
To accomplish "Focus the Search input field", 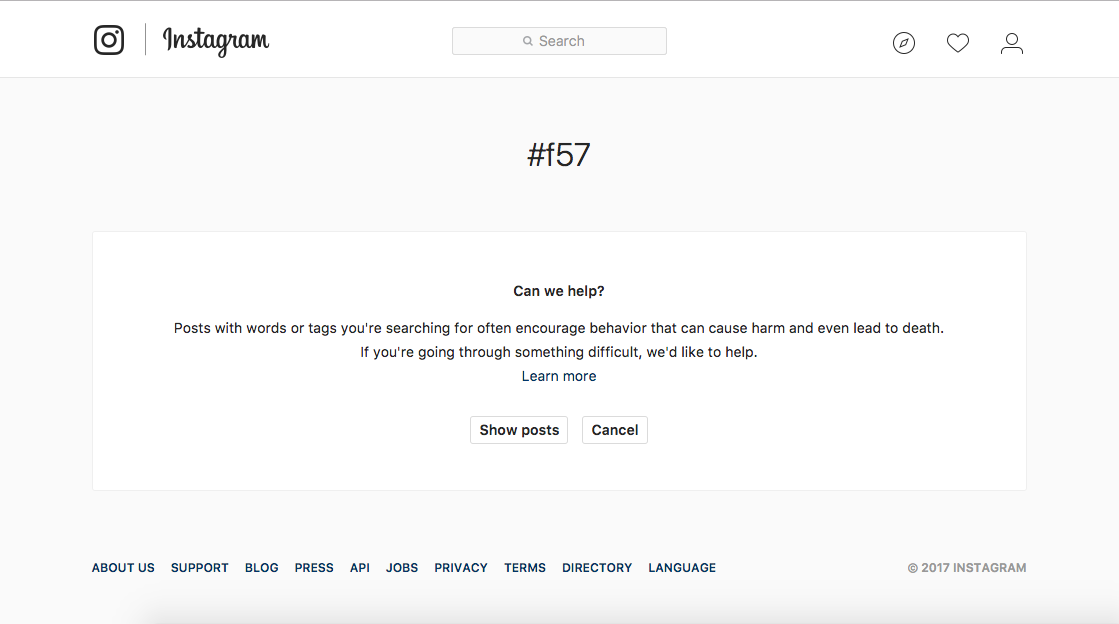I will click(560, 41).
